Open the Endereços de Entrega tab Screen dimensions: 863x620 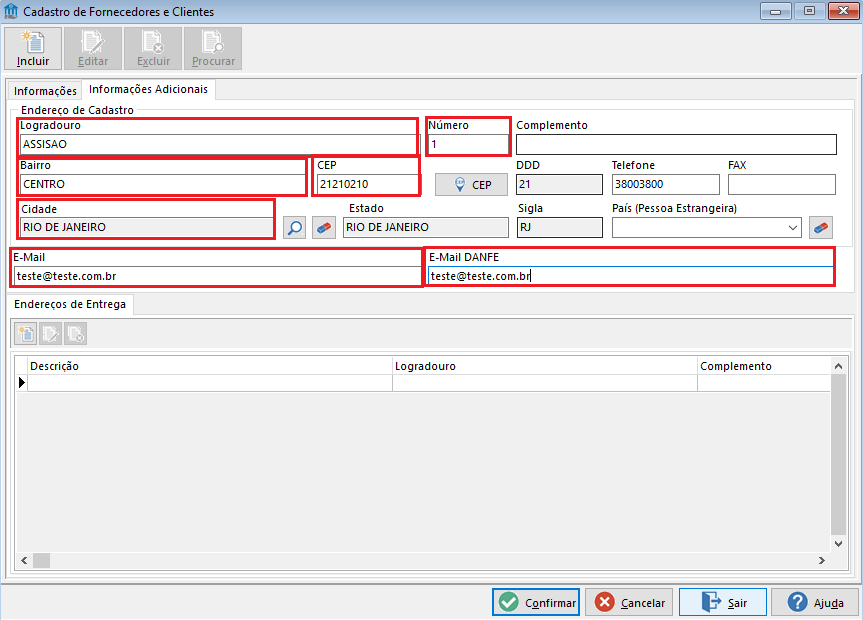[x=70, y=304]
